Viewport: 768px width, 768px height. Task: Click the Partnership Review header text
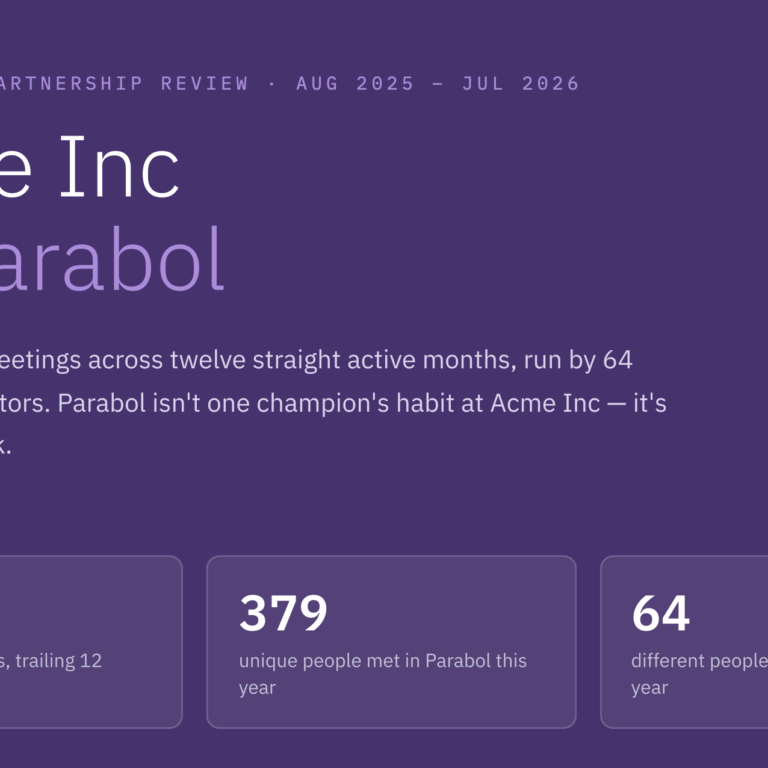(124, 83)
